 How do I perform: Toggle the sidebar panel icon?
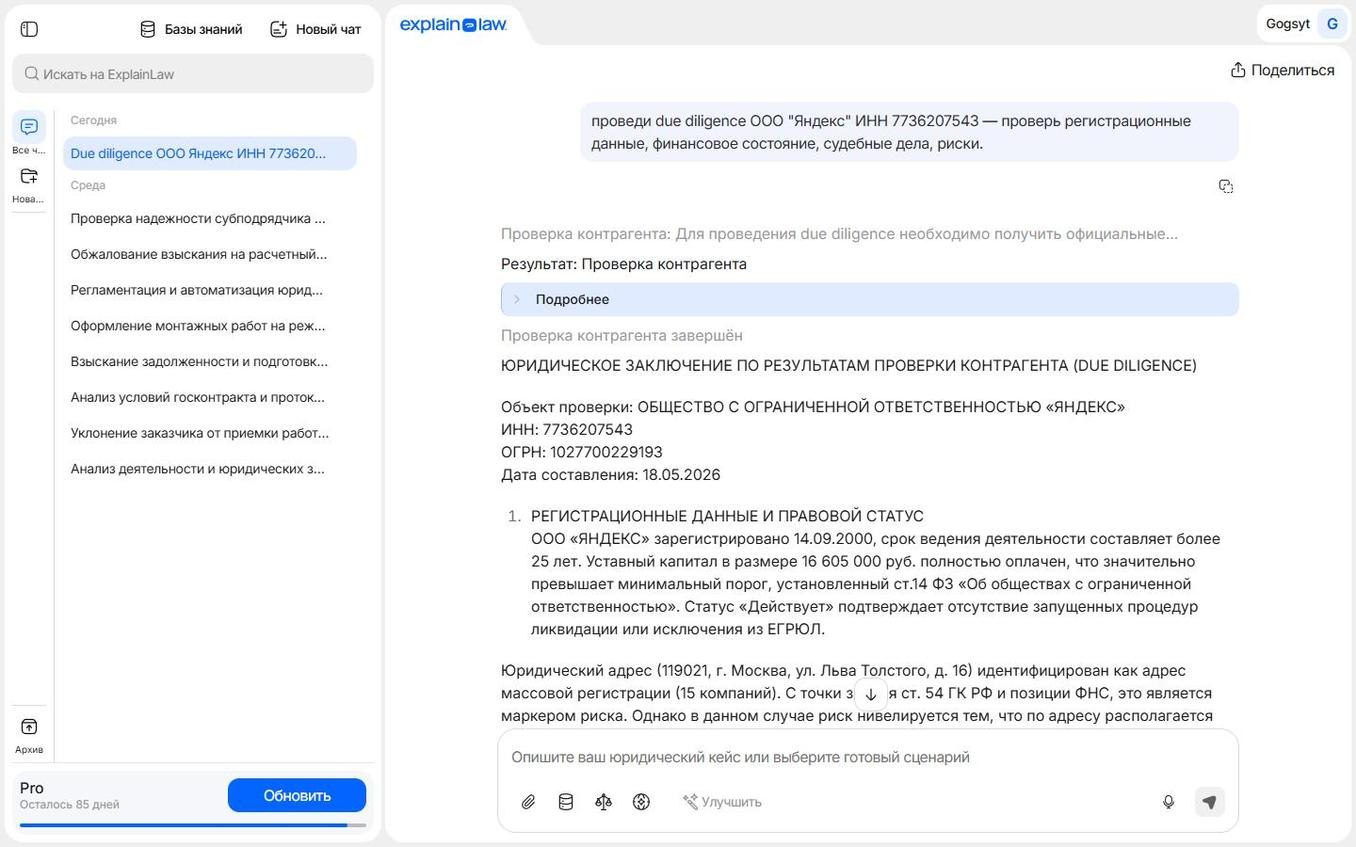coord(29,29)
